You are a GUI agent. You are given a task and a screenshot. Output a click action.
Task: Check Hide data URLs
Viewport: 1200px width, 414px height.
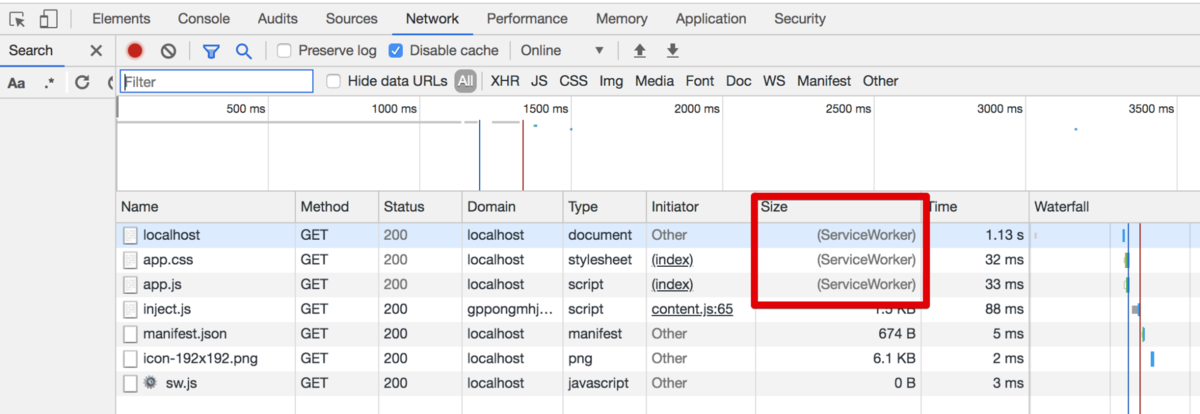click(x=334, y=81)
